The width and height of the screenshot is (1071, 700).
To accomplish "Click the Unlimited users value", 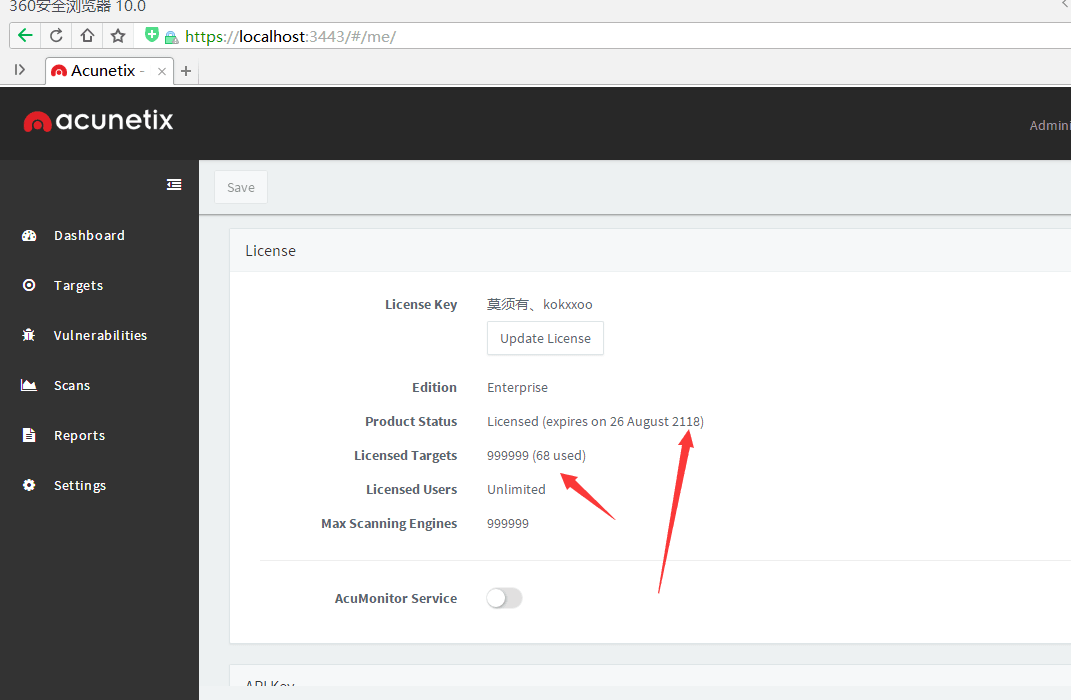I will tap(516, 490).
